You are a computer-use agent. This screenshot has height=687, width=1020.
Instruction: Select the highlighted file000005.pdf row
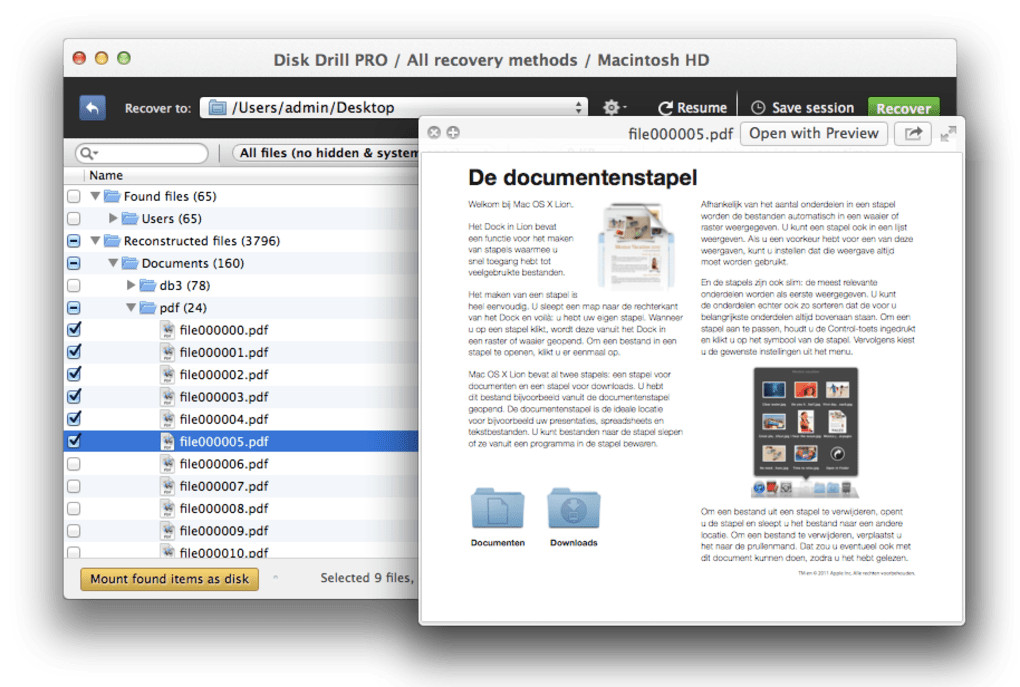pos(241,441)
